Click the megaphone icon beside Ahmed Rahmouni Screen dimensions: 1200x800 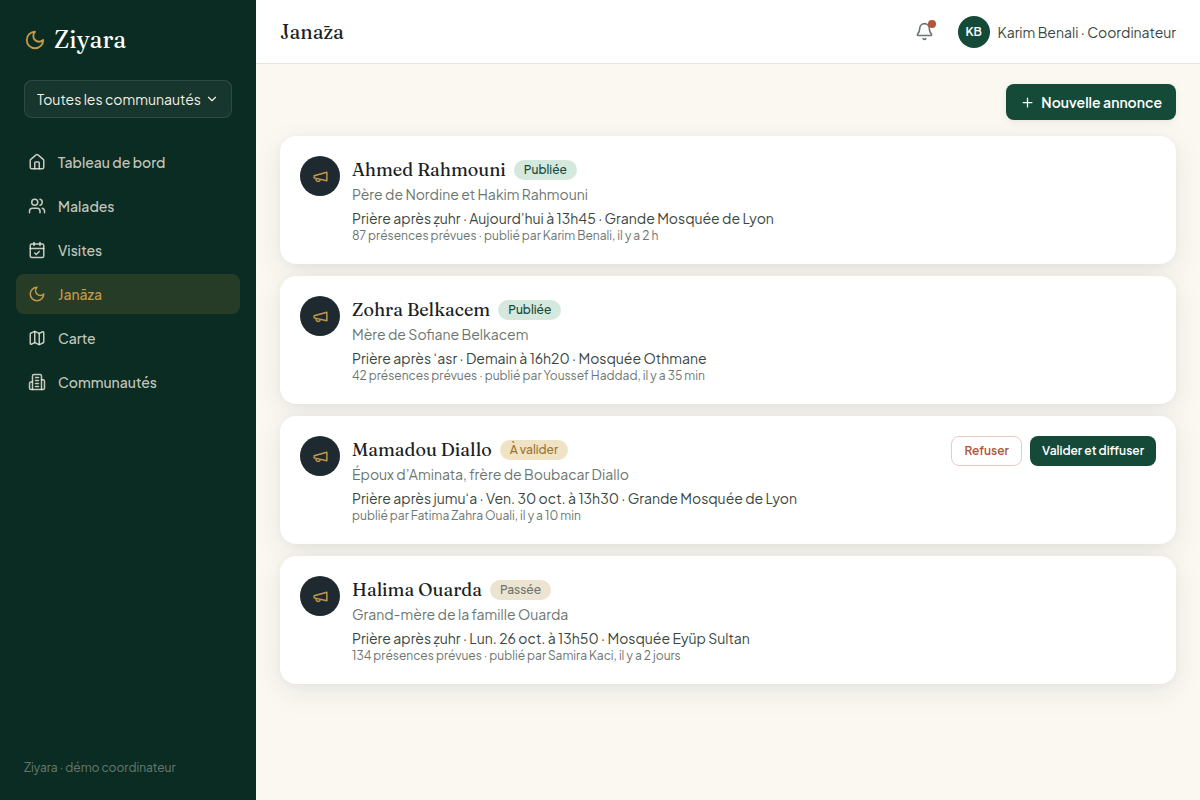[x=320, y=176]
